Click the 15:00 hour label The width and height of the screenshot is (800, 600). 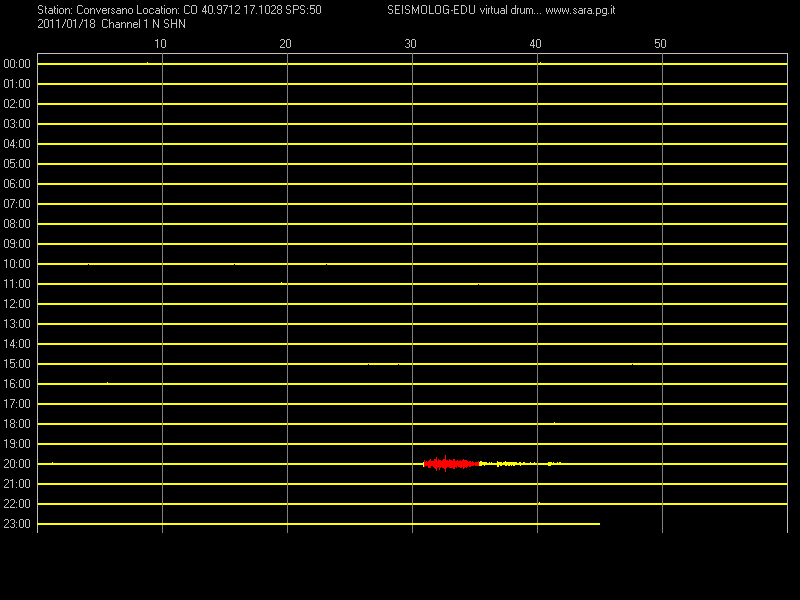[17, 364]
